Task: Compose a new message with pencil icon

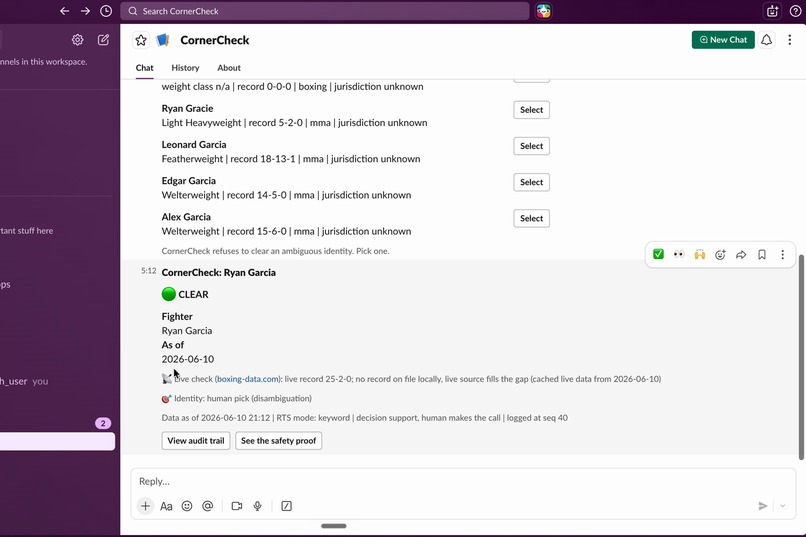Action: pos(103,40)
